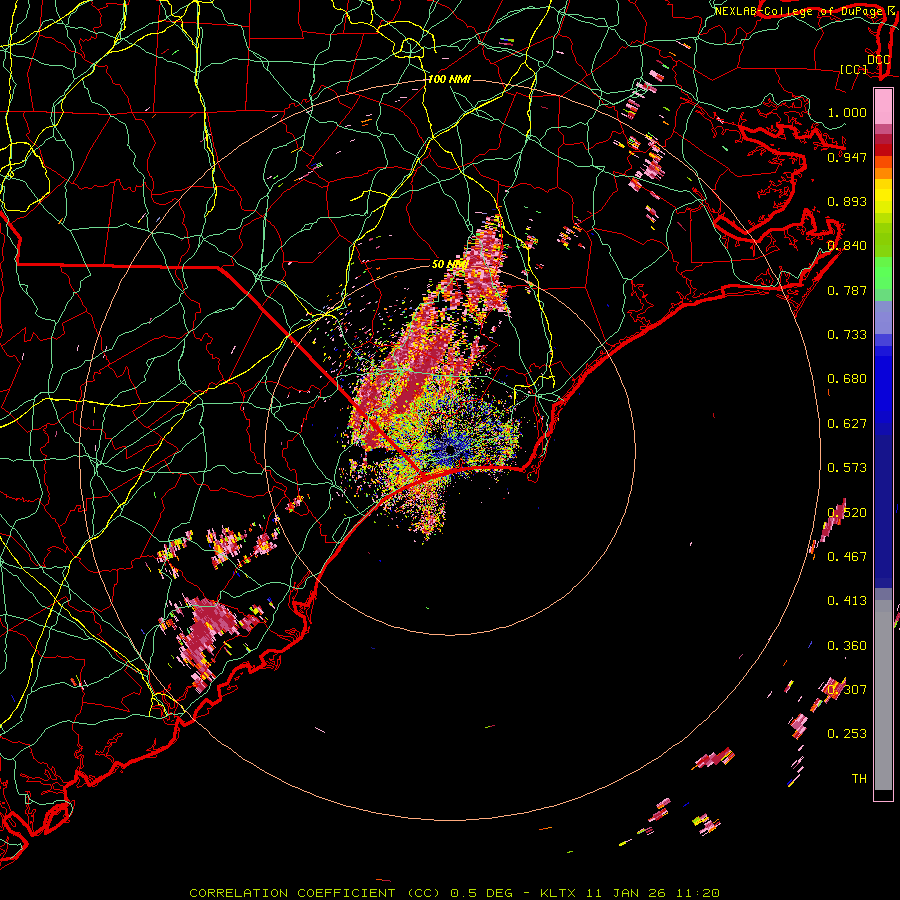
Task: Click the 0.680 color scale label
Action: [x=847, y=379]
